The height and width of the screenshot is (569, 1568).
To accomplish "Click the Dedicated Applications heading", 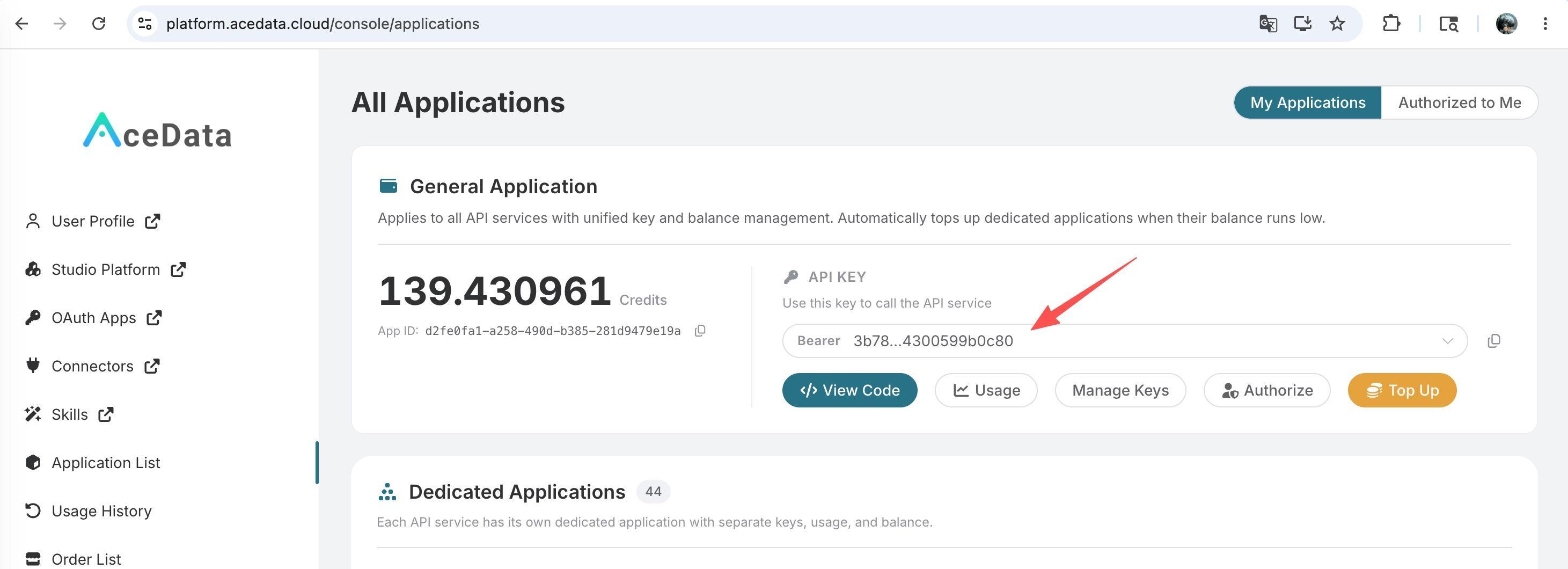I will coord(517,492).
